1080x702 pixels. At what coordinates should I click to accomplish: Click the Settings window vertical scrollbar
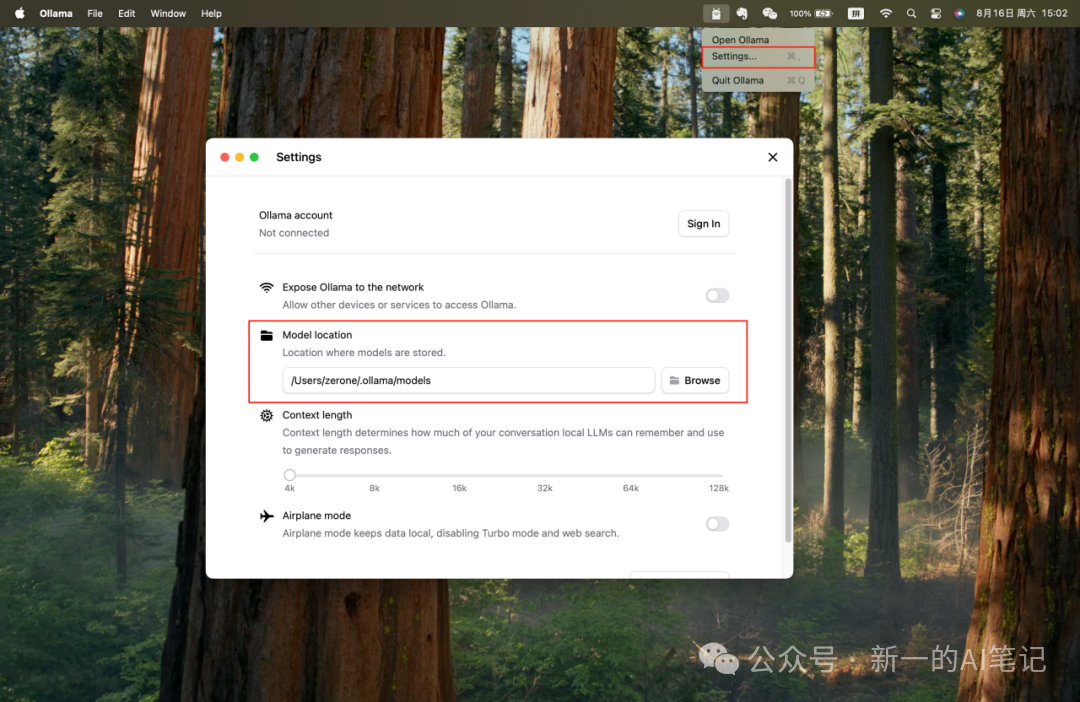tap(788, 360)
